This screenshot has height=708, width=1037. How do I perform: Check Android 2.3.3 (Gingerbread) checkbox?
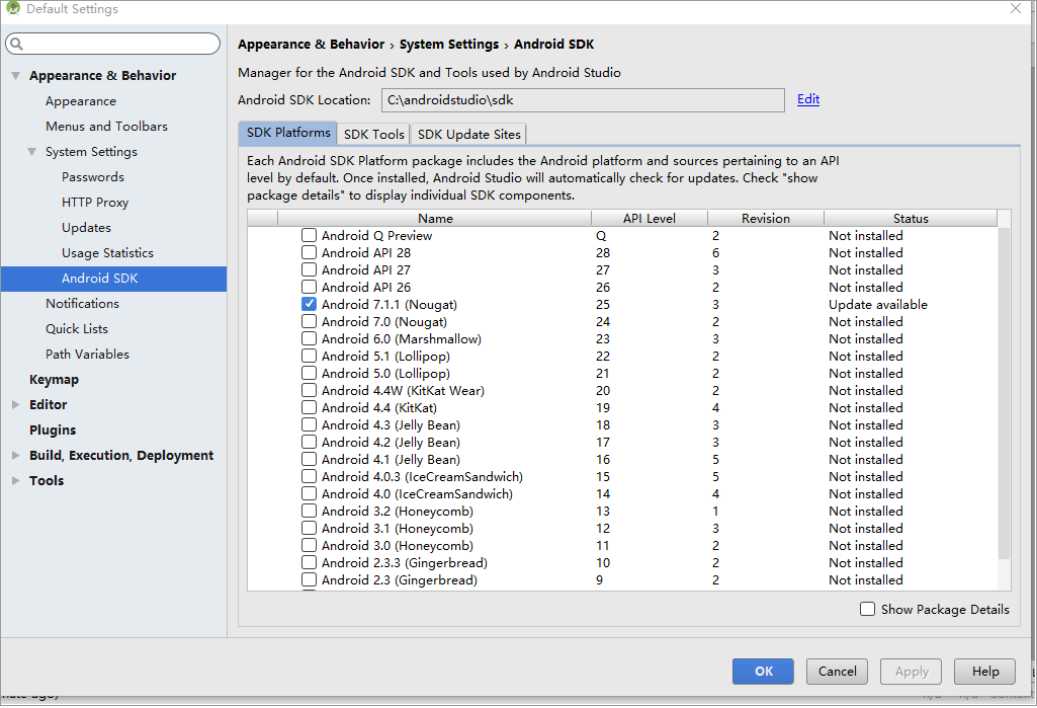click(x=308, y=563)
